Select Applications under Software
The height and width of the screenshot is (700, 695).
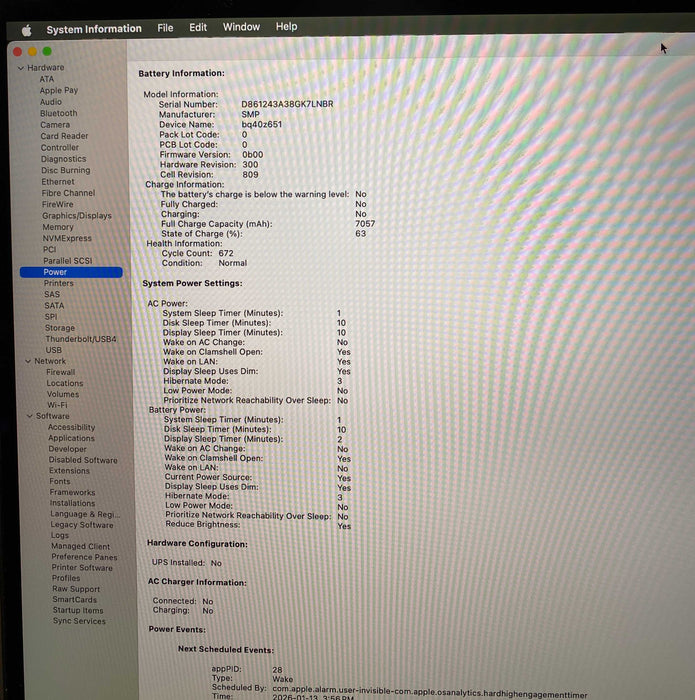pyautogui.click(x=71, y=438)
